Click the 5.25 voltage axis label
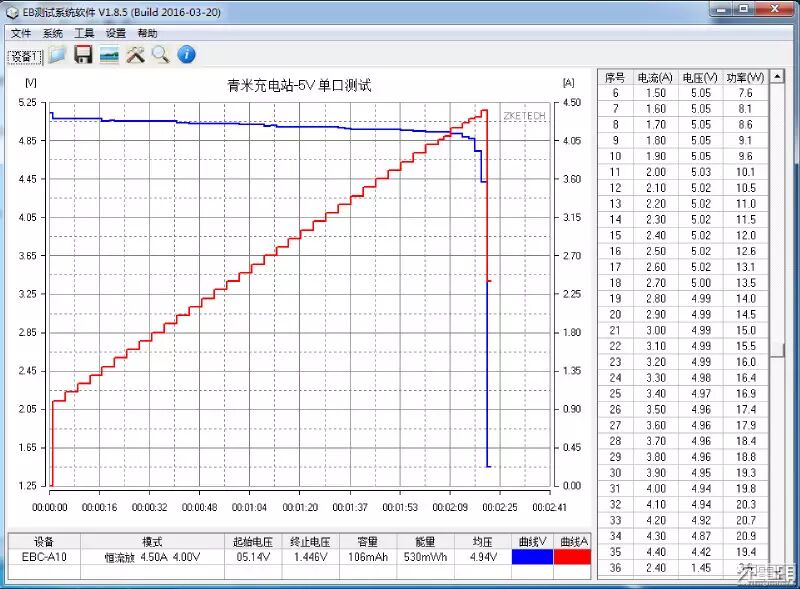The image size is (800, 589). 27,103
